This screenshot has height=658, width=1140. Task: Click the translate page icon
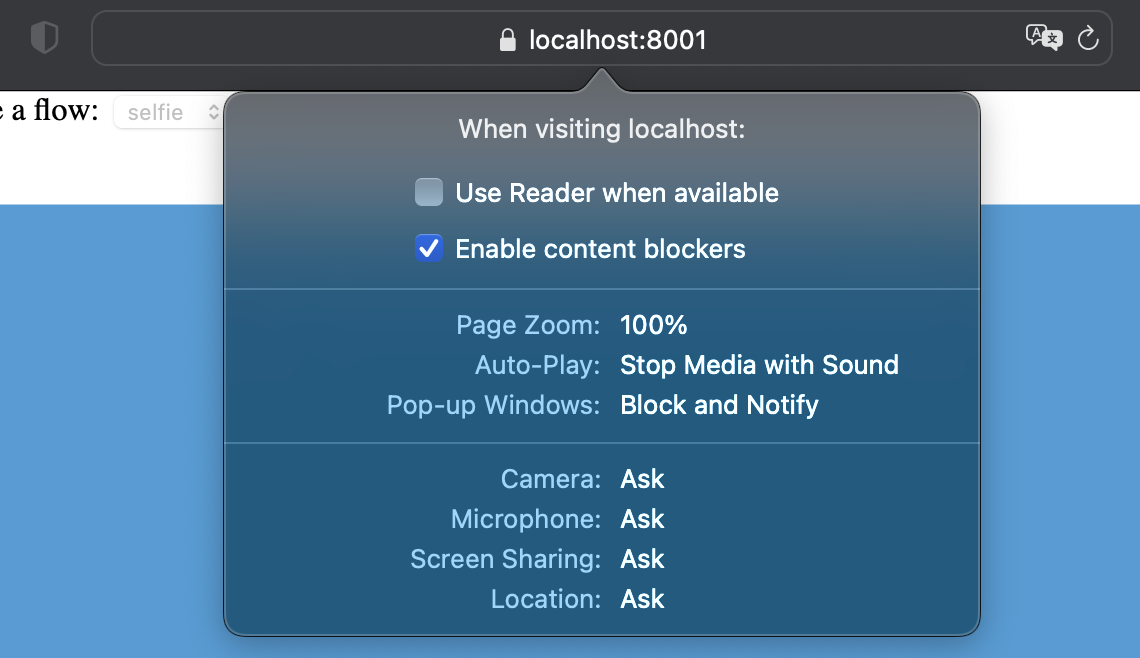[1043, 37]
